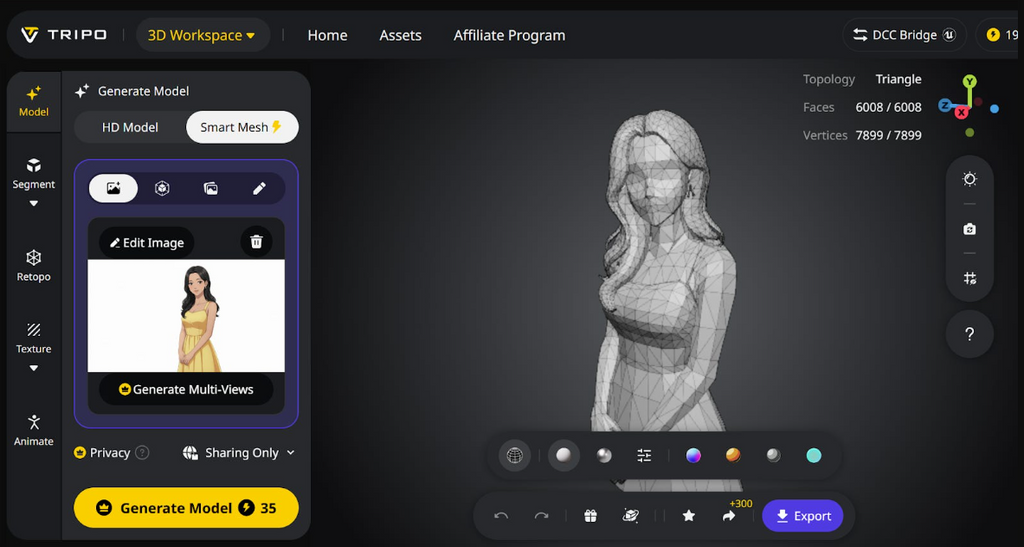Select the Model sidebar tool
The image size is (1024, 547).
point(33,101)
